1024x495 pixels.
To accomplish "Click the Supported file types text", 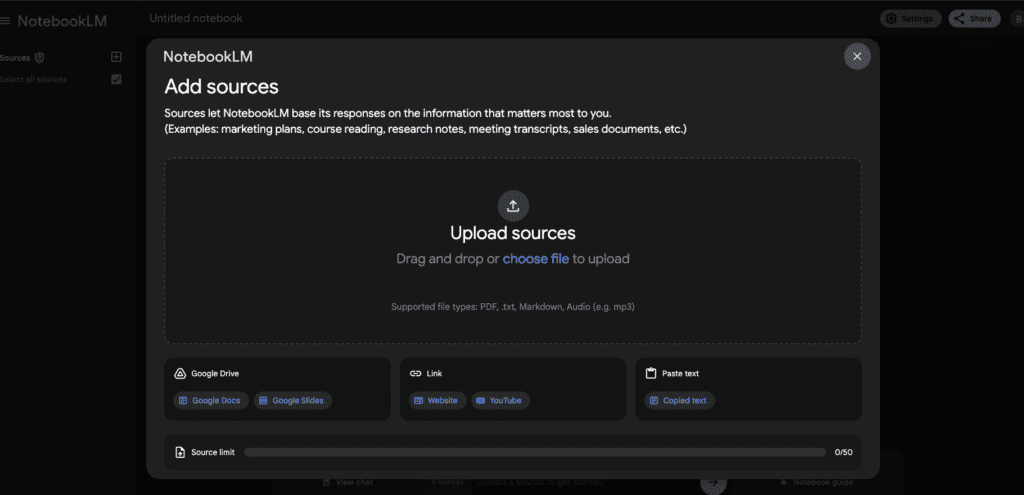I will 513,306.
